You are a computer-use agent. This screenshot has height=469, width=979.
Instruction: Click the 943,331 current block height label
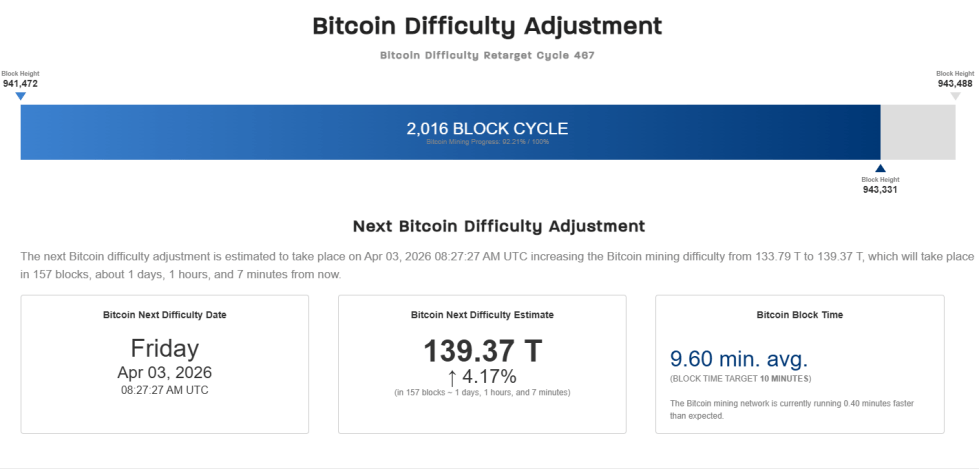point(880,188)
